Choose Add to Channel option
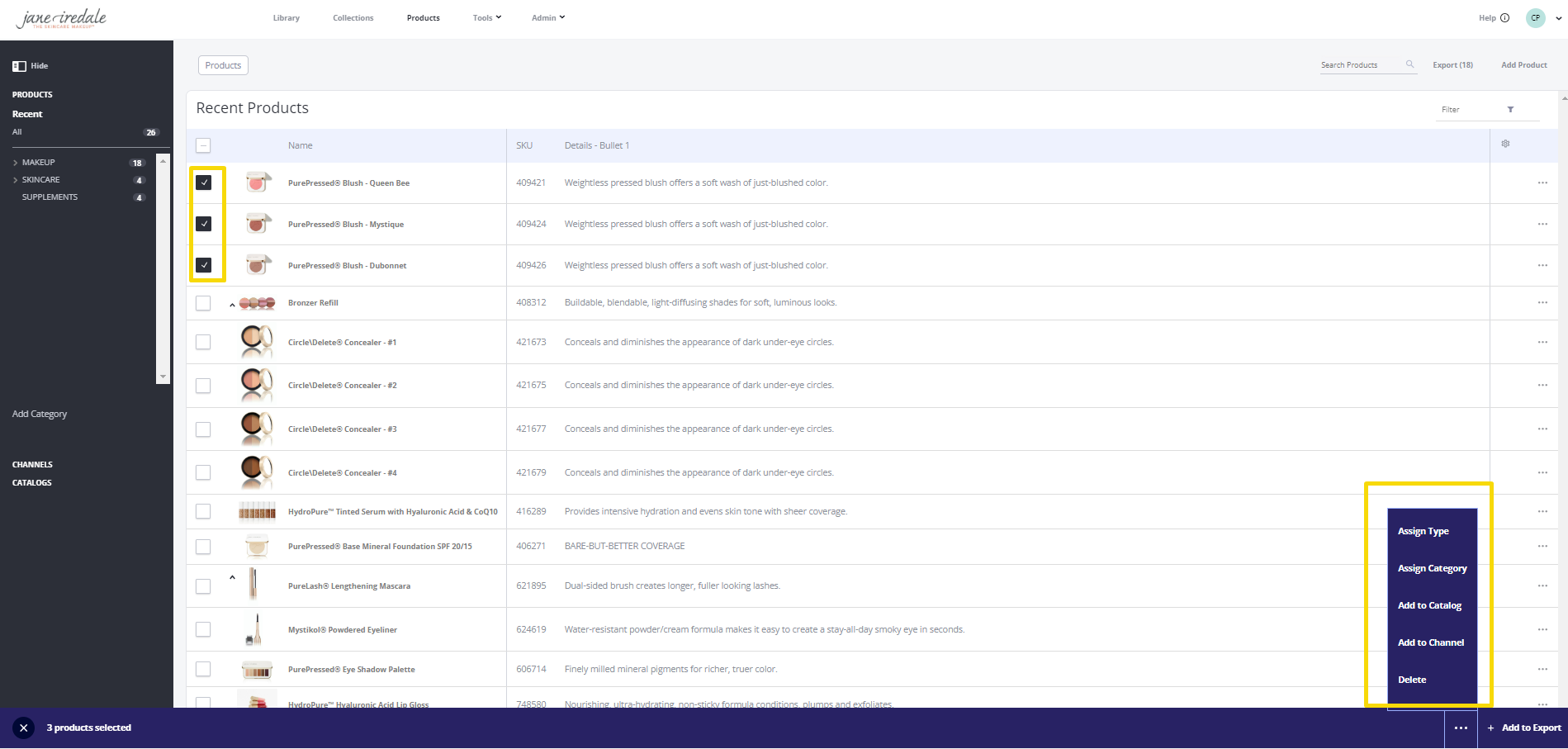Screen dimensions: 1568x749 [x=1431, y=642]
